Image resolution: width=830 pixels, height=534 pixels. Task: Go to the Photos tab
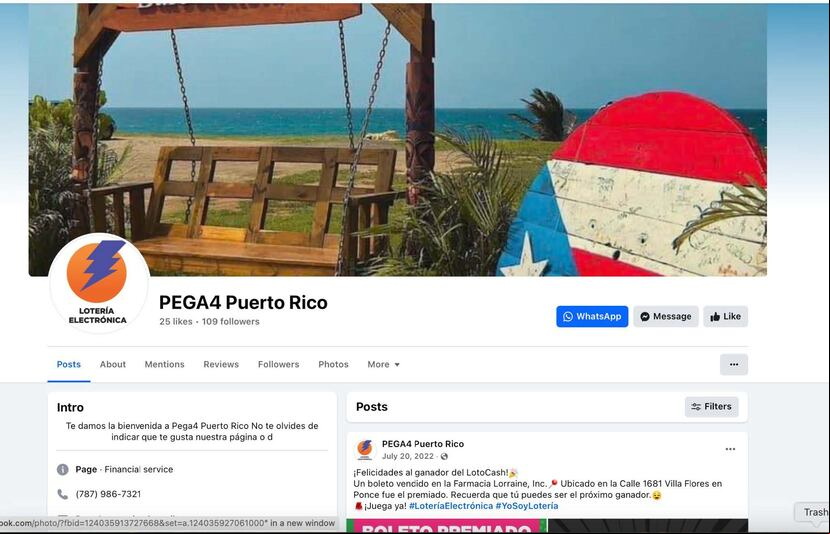333,365
